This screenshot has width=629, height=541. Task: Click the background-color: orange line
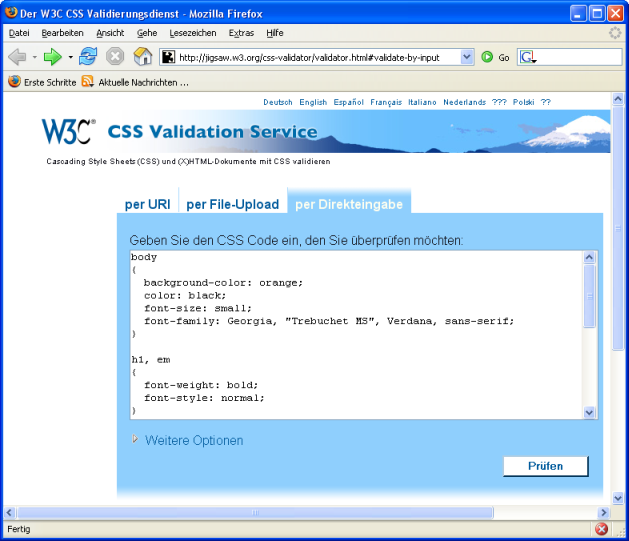click(223, 283)
